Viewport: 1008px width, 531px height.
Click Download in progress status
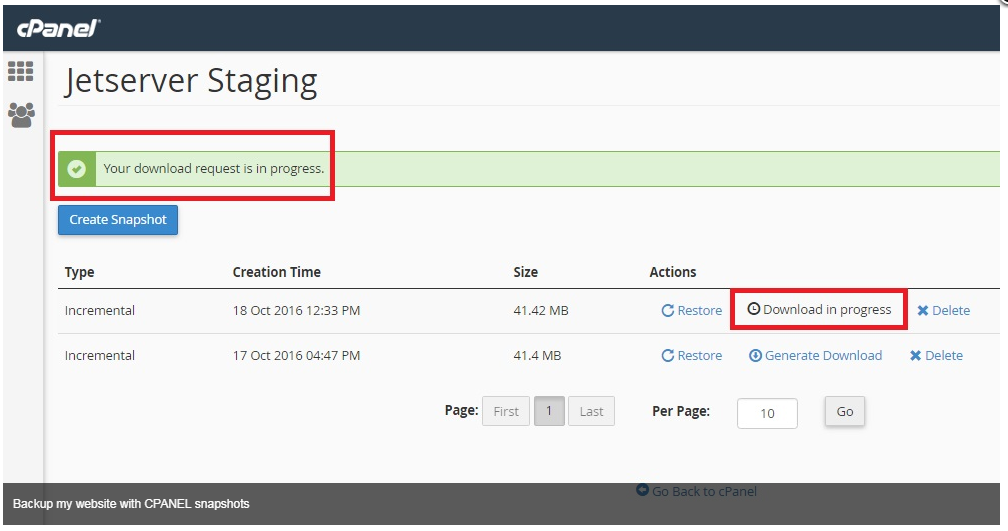tap(819, 310)
